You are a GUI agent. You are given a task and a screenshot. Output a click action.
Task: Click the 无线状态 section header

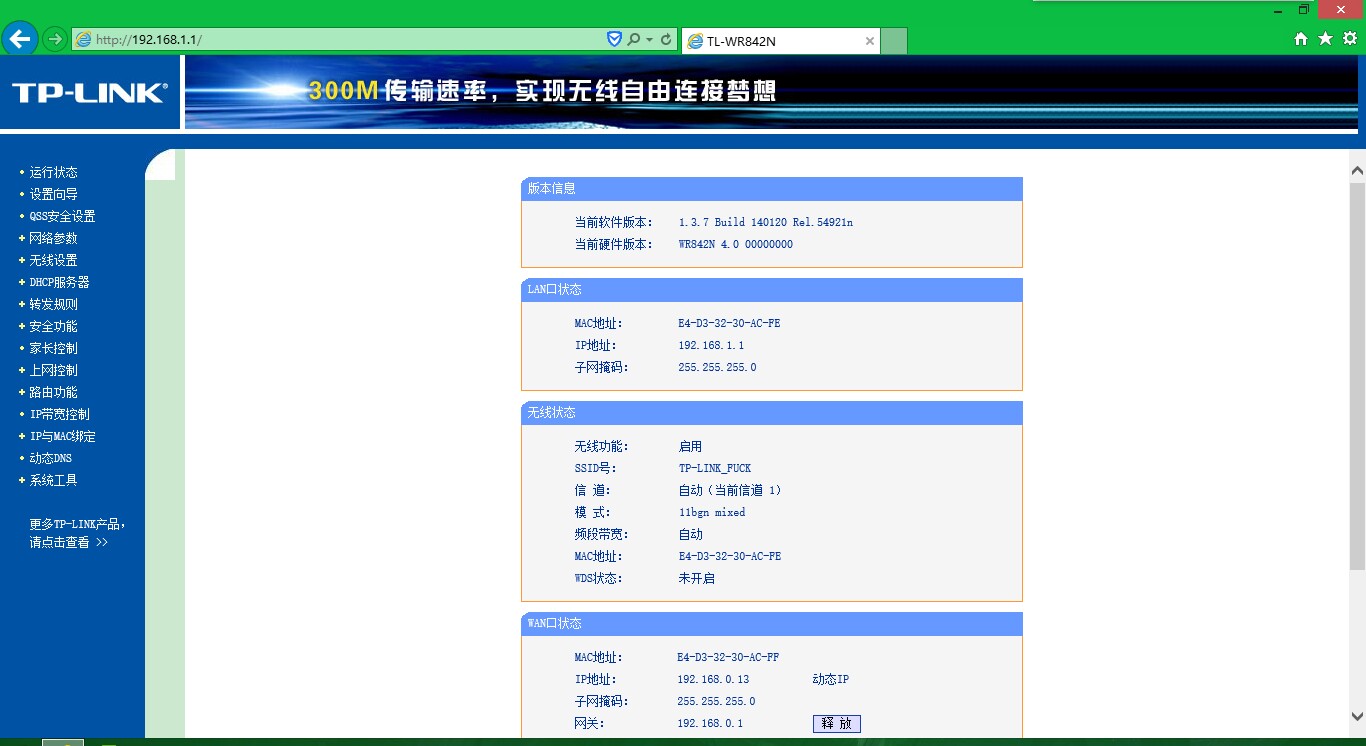tap(772, 413)
